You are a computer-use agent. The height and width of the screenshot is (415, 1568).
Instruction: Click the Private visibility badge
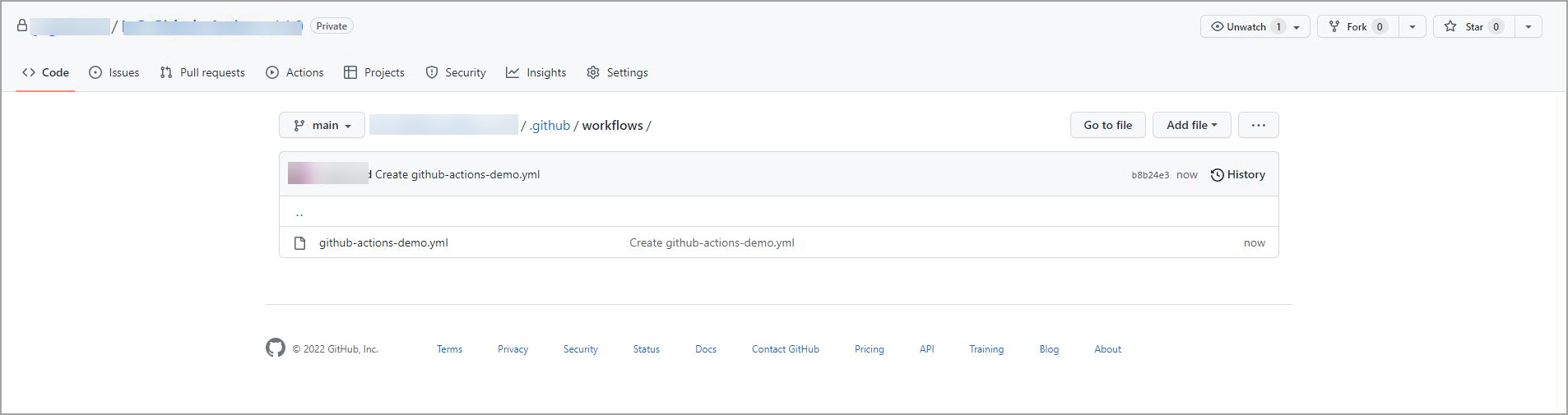332,26
